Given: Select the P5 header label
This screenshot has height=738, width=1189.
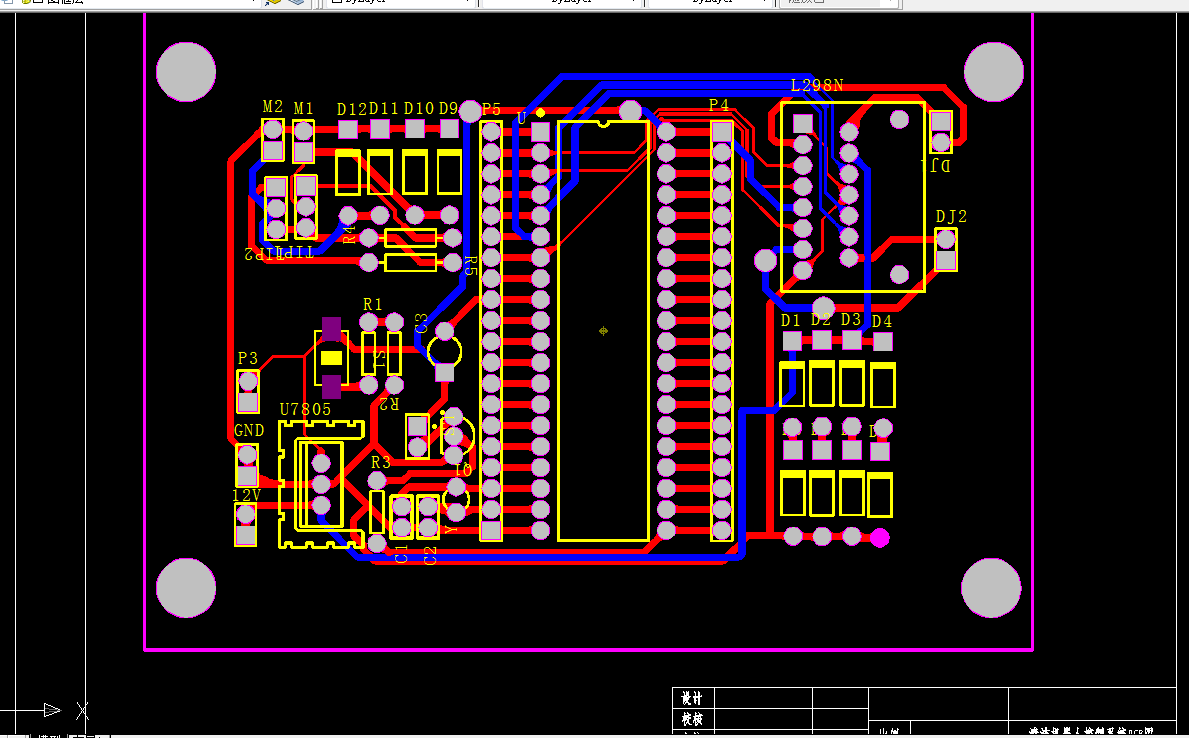Looking at the screenshot, I should coord(491,109).
